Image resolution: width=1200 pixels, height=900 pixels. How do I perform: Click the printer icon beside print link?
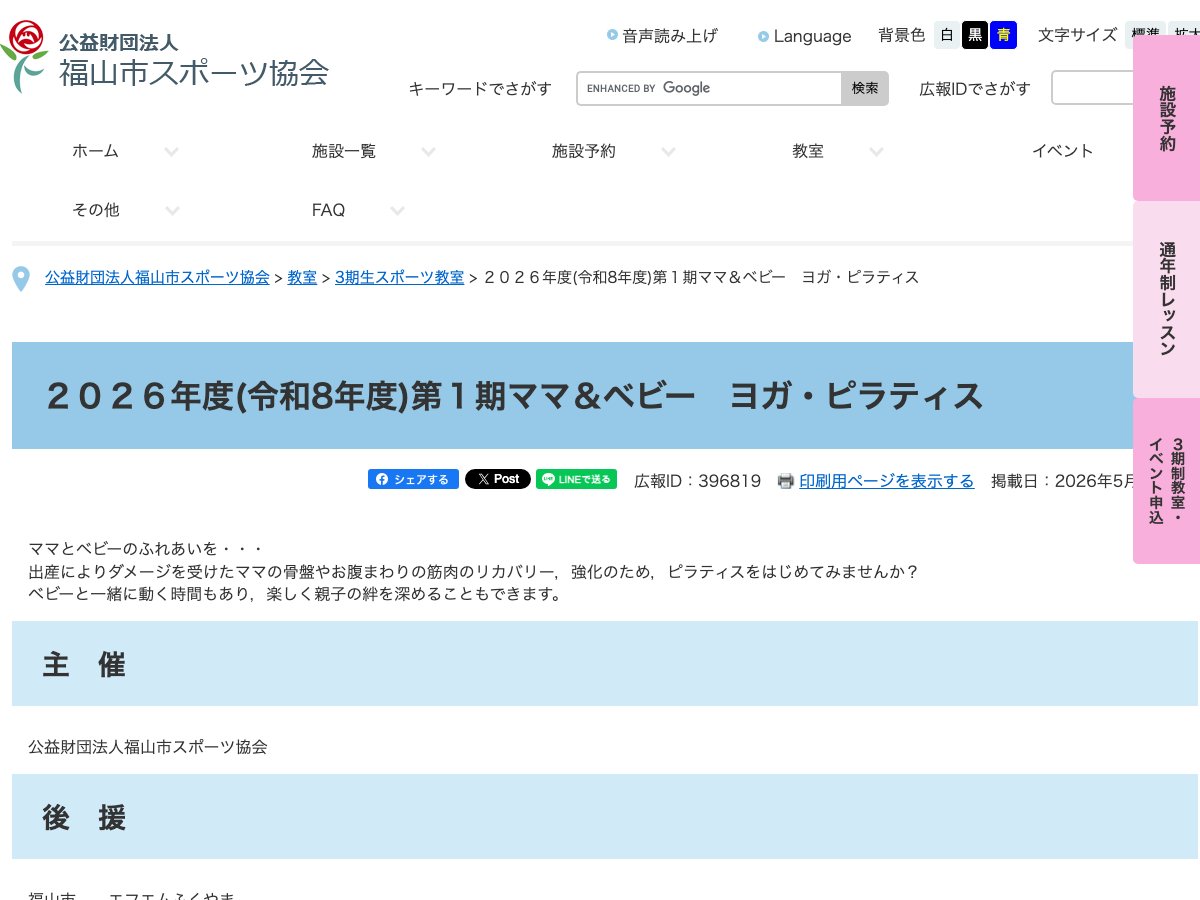[x=786, y=481]
